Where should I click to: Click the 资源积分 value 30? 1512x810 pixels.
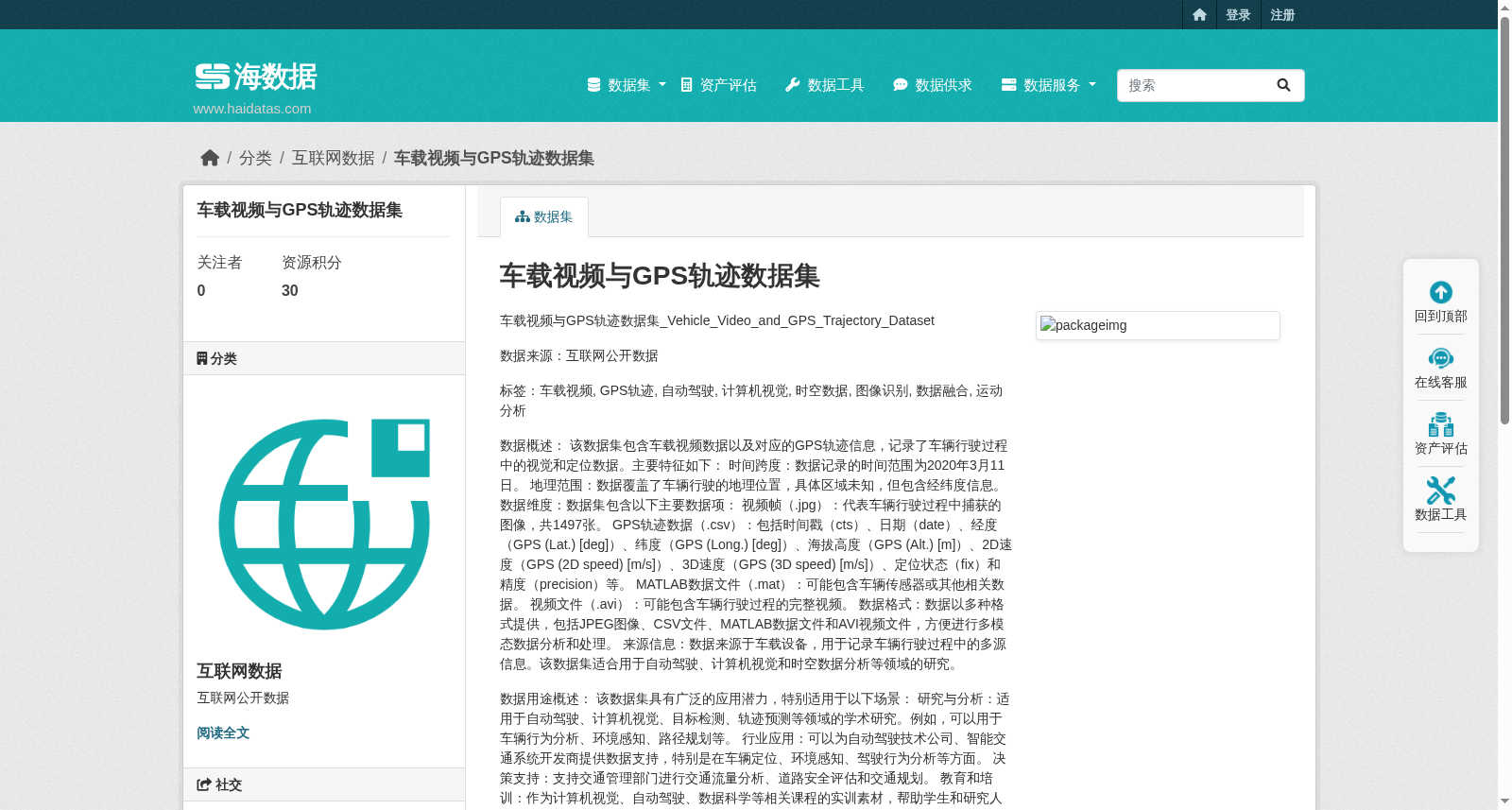coord(290,291)
